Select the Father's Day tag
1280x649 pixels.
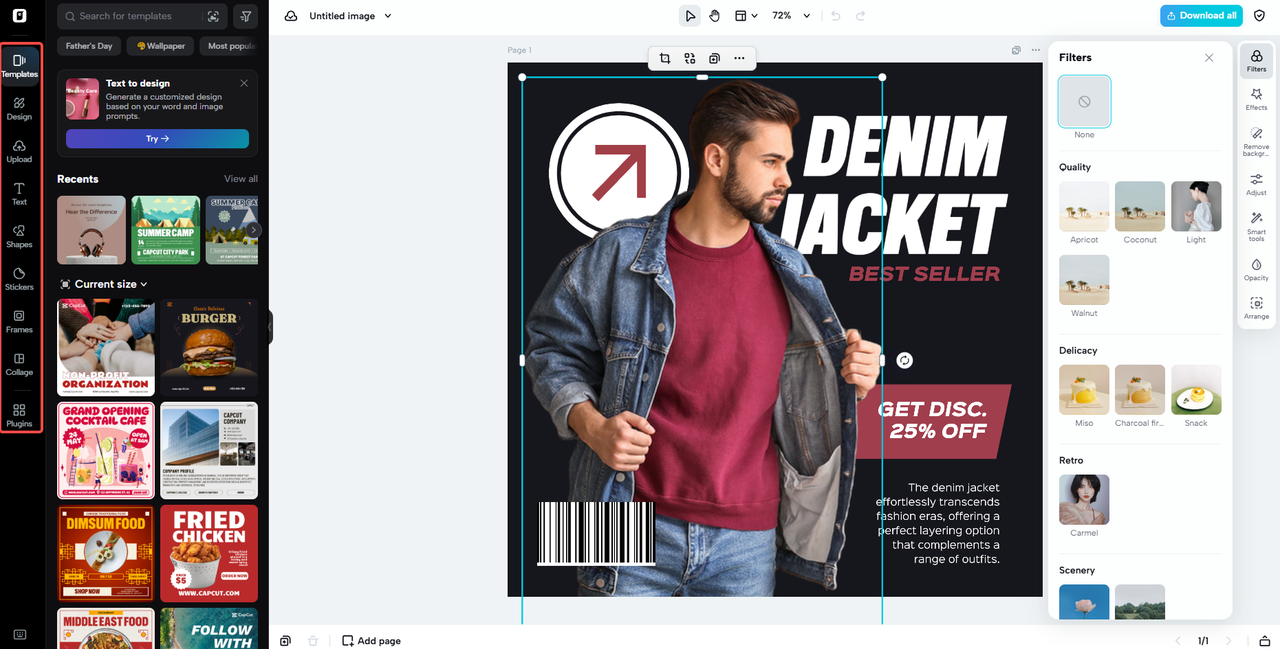[89, 46]
